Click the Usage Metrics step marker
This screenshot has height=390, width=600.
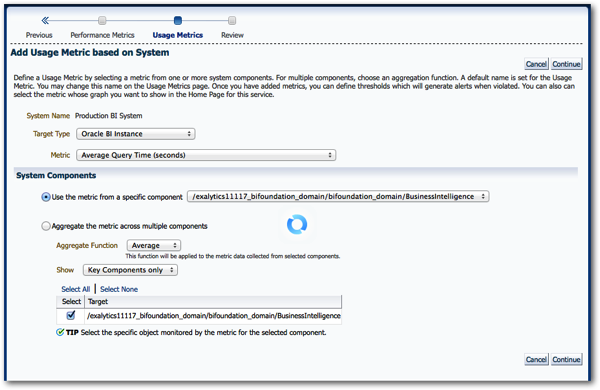[x=178, y=20]
